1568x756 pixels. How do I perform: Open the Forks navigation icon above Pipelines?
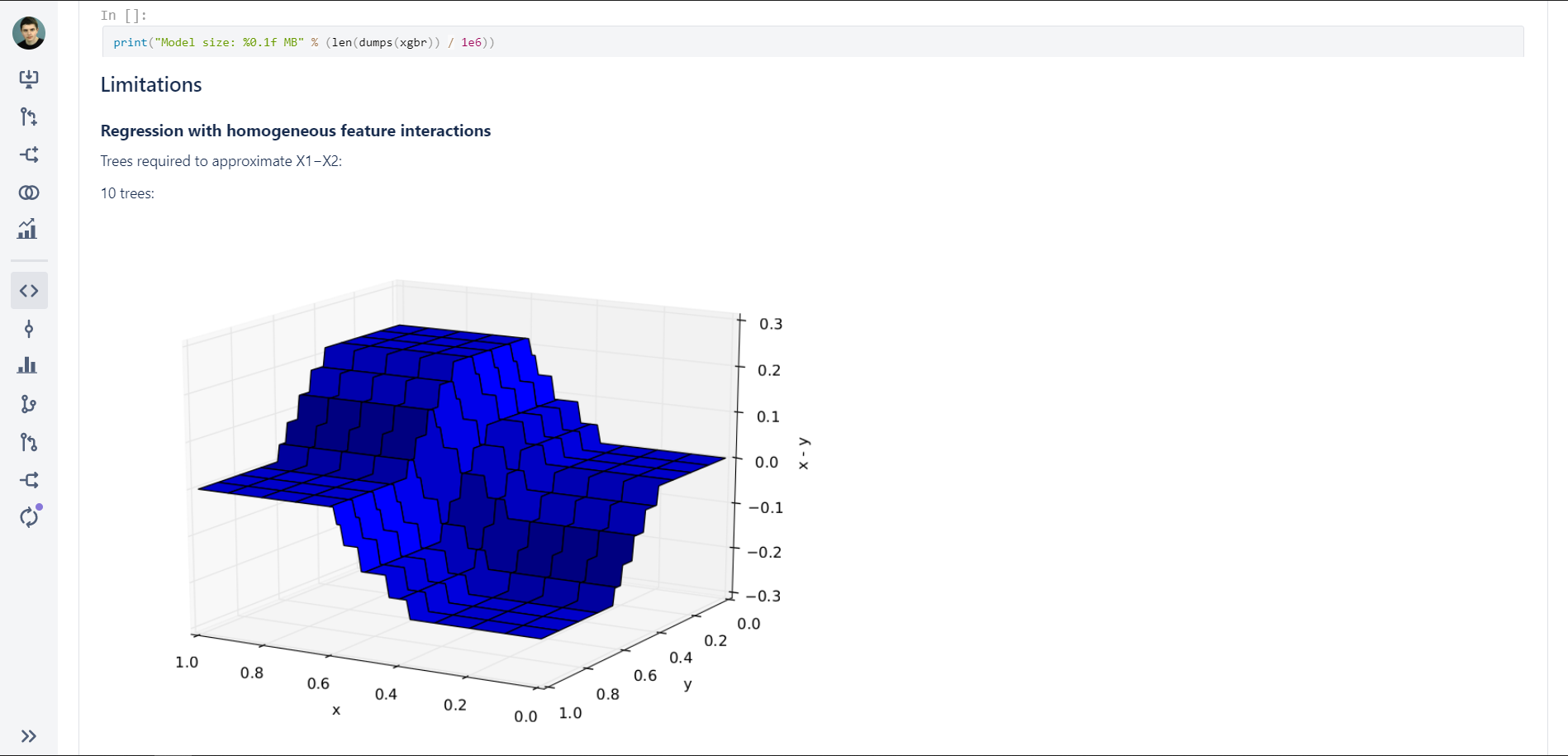[x=29, y=480]
